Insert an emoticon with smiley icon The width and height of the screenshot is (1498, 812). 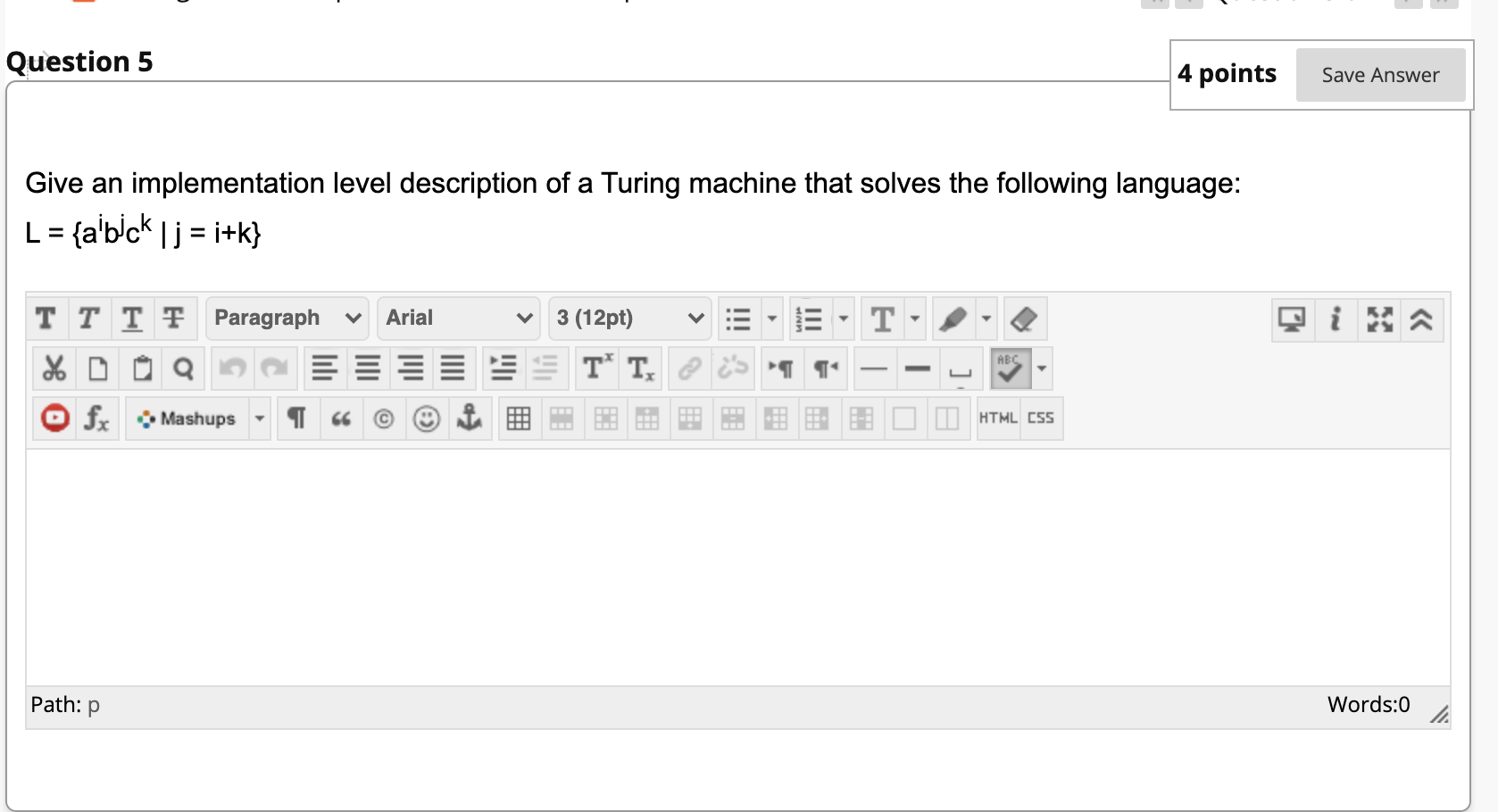427,418
